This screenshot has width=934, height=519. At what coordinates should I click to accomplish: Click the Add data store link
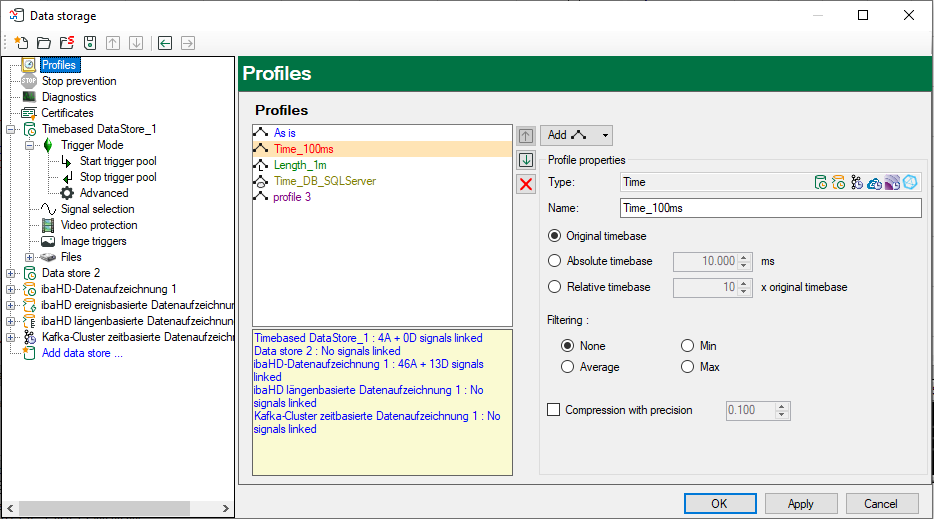[82, 353]
